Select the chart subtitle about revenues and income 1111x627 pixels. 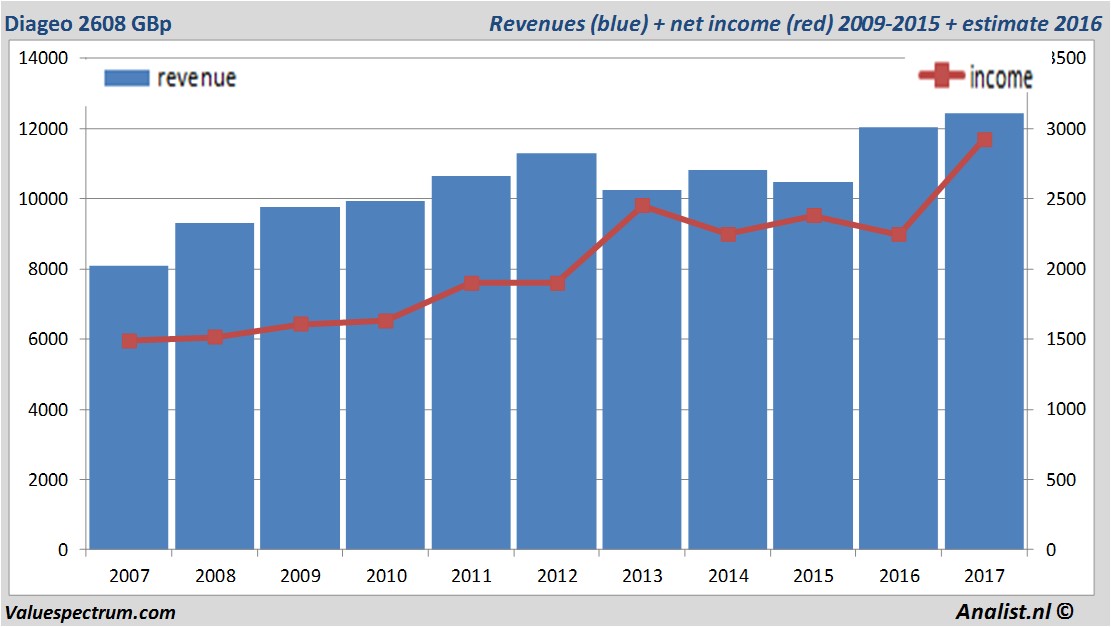tap(794, 23)
